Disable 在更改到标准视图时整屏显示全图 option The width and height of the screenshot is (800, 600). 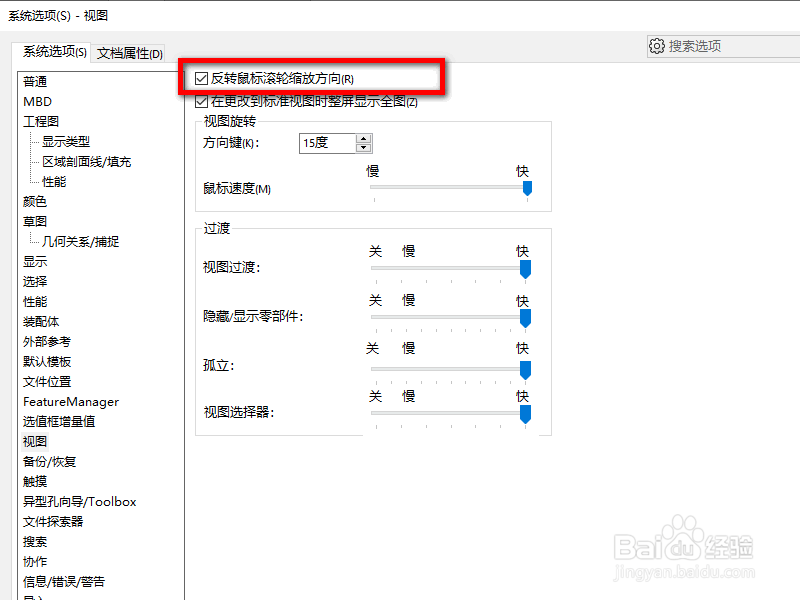tap(200, 101)
